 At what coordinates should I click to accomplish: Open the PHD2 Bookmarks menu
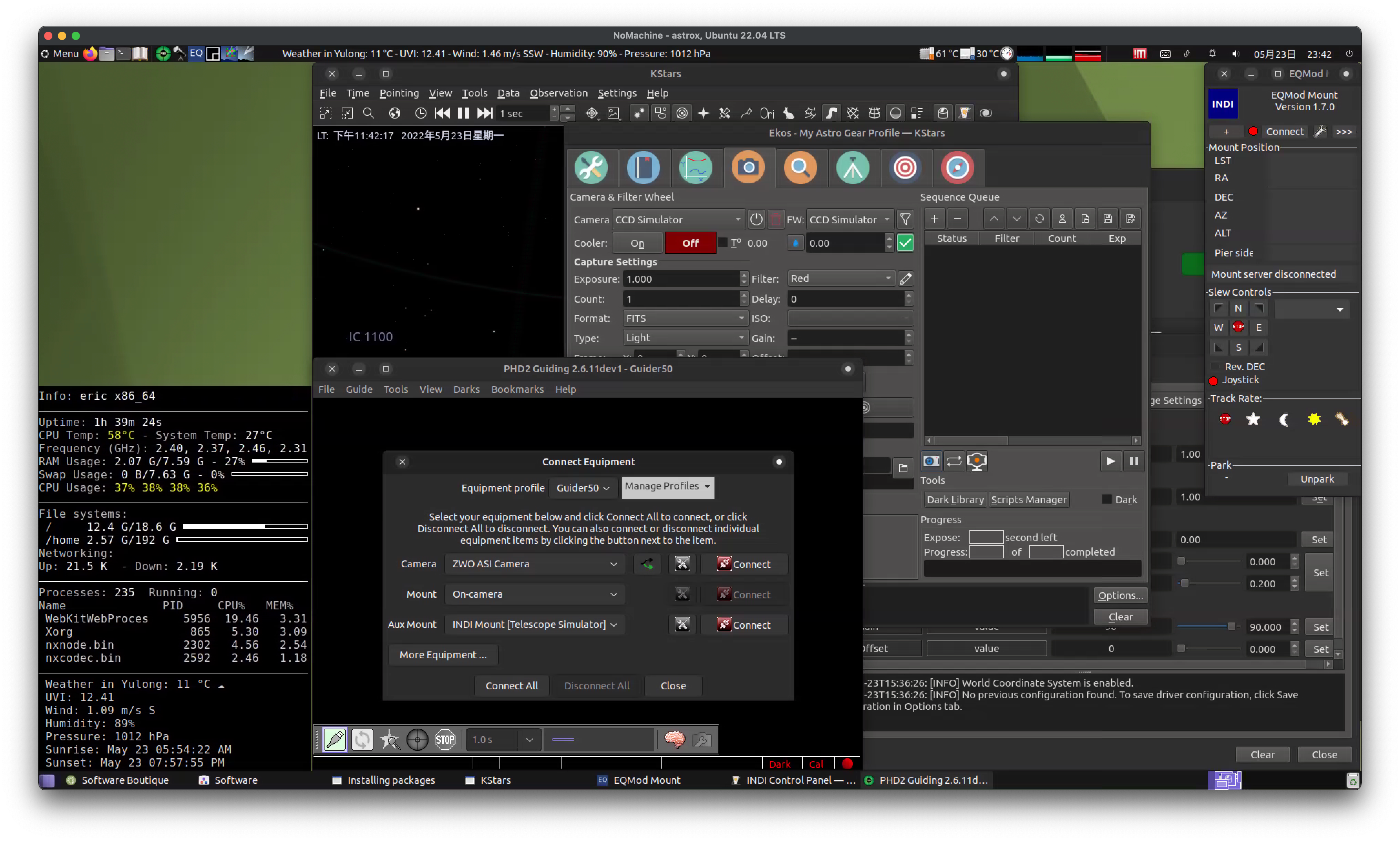click(x=517, y=389)
